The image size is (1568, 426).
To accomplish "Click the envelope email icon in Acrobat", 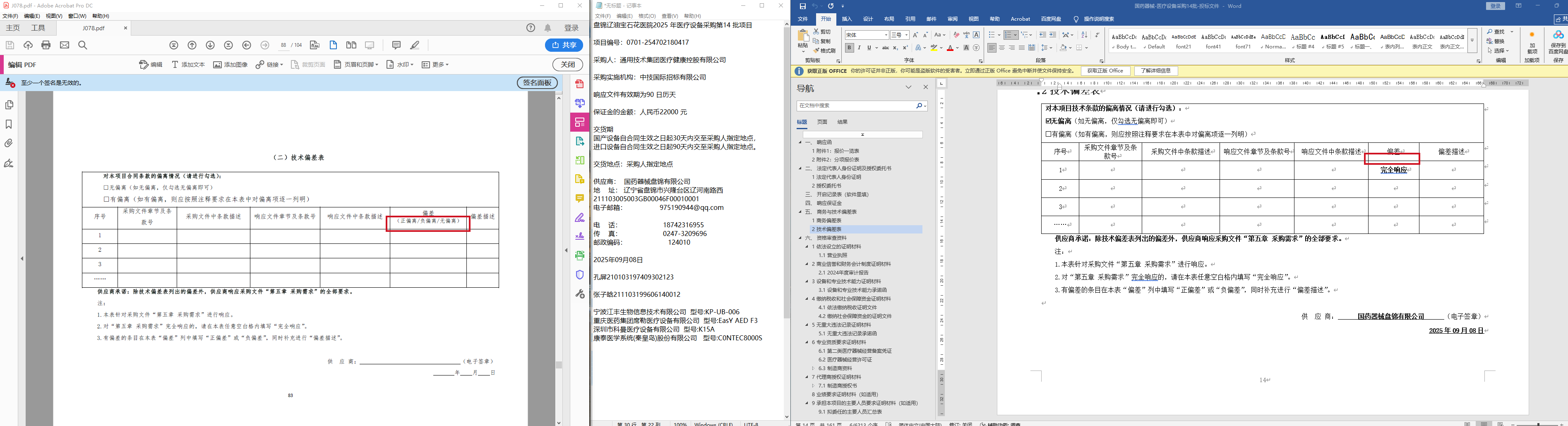I will point(65,45).
